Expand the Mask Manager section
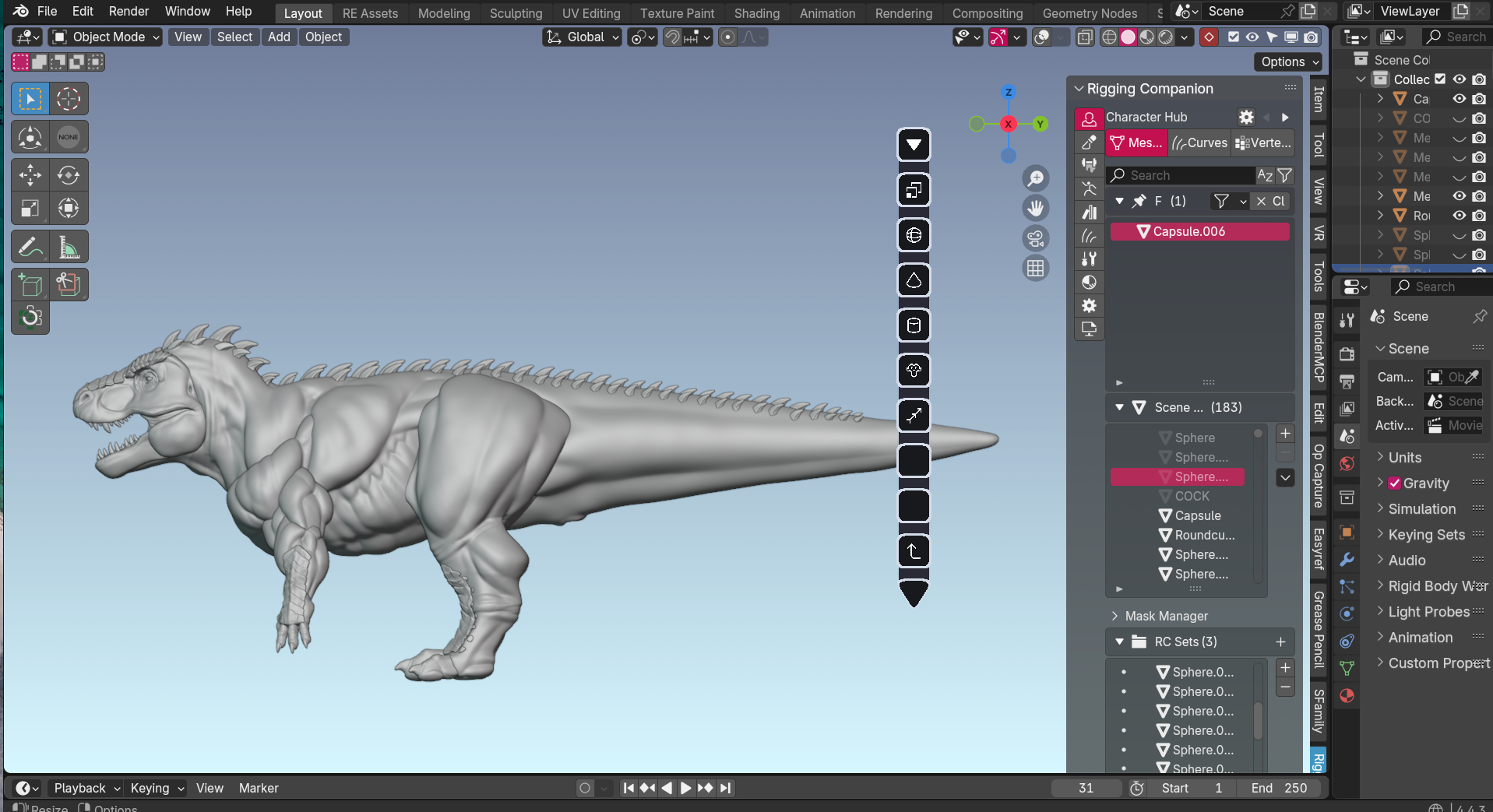The width and height of the screenshot is (1493, 812). (1166, 616)
